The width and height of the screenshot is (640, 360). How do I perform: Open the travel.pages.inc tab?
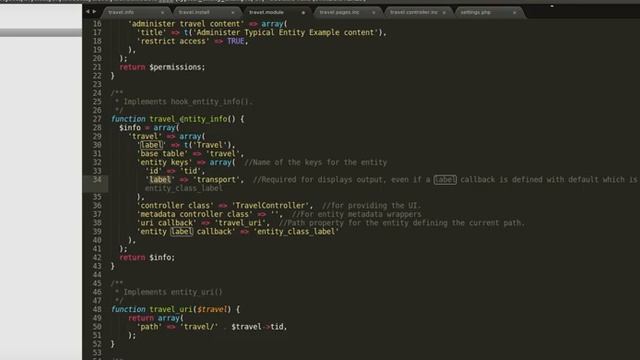(339, 13)
